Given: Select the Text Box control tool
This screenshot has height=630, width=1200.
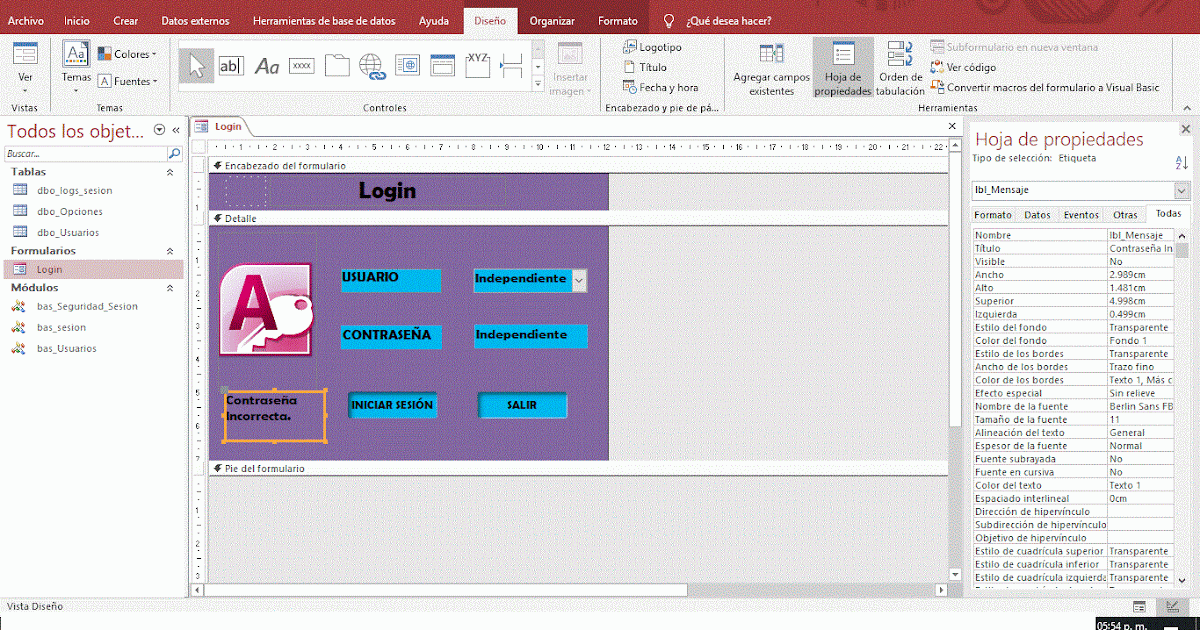Looking at the screenshot, I should click(x=231, y=65).
